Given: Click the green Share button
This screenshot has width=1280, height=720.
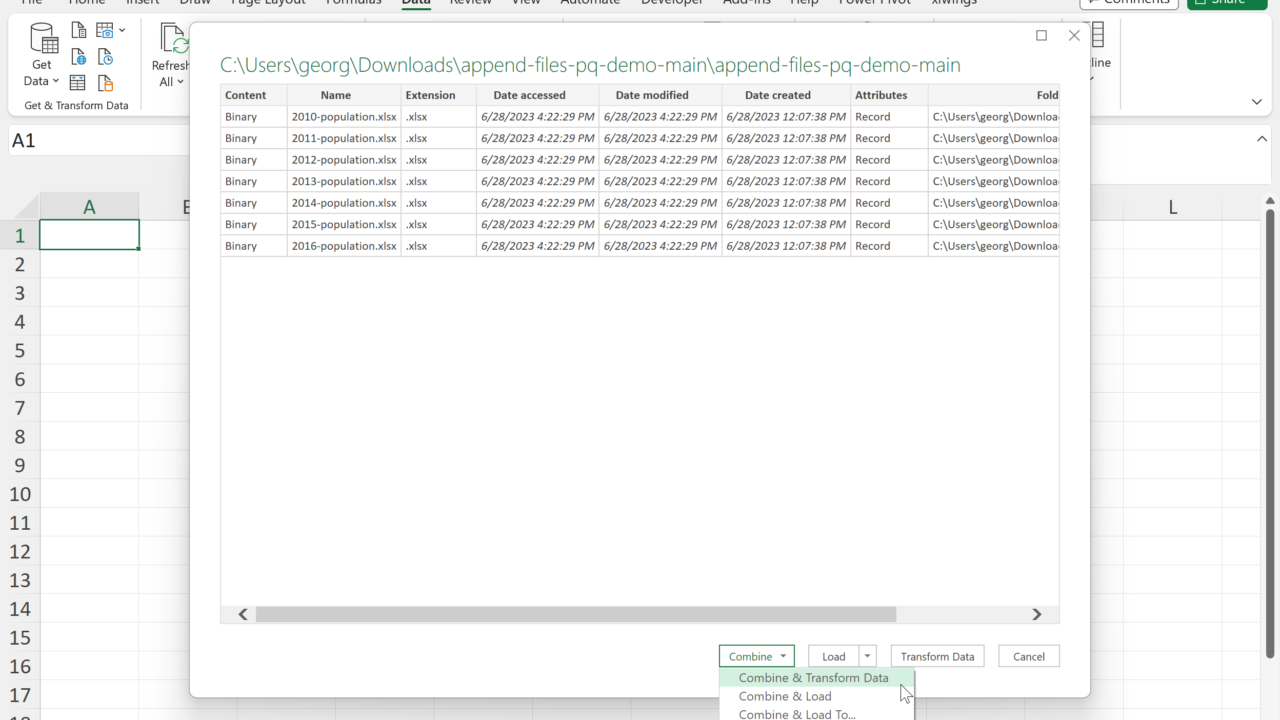Looking at the screenshot, I should click(x=1227, y=3).
